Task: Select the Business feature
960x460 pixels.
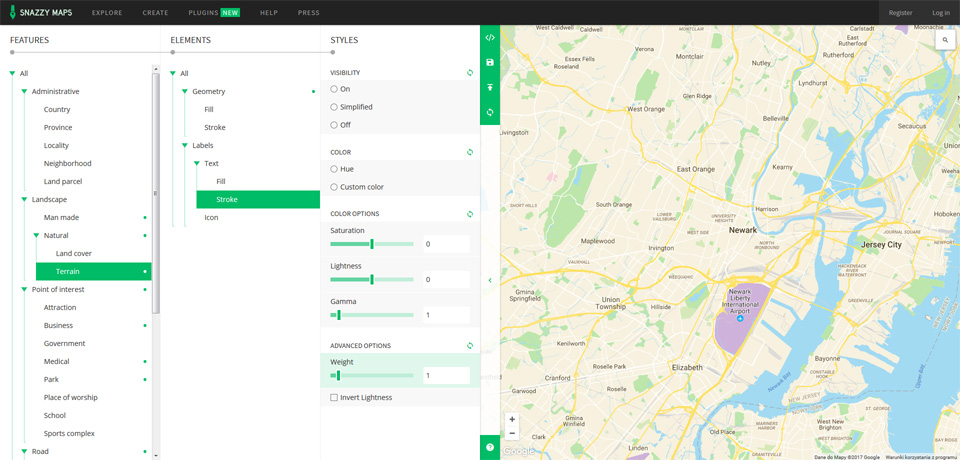Action: tap(58, 325)
